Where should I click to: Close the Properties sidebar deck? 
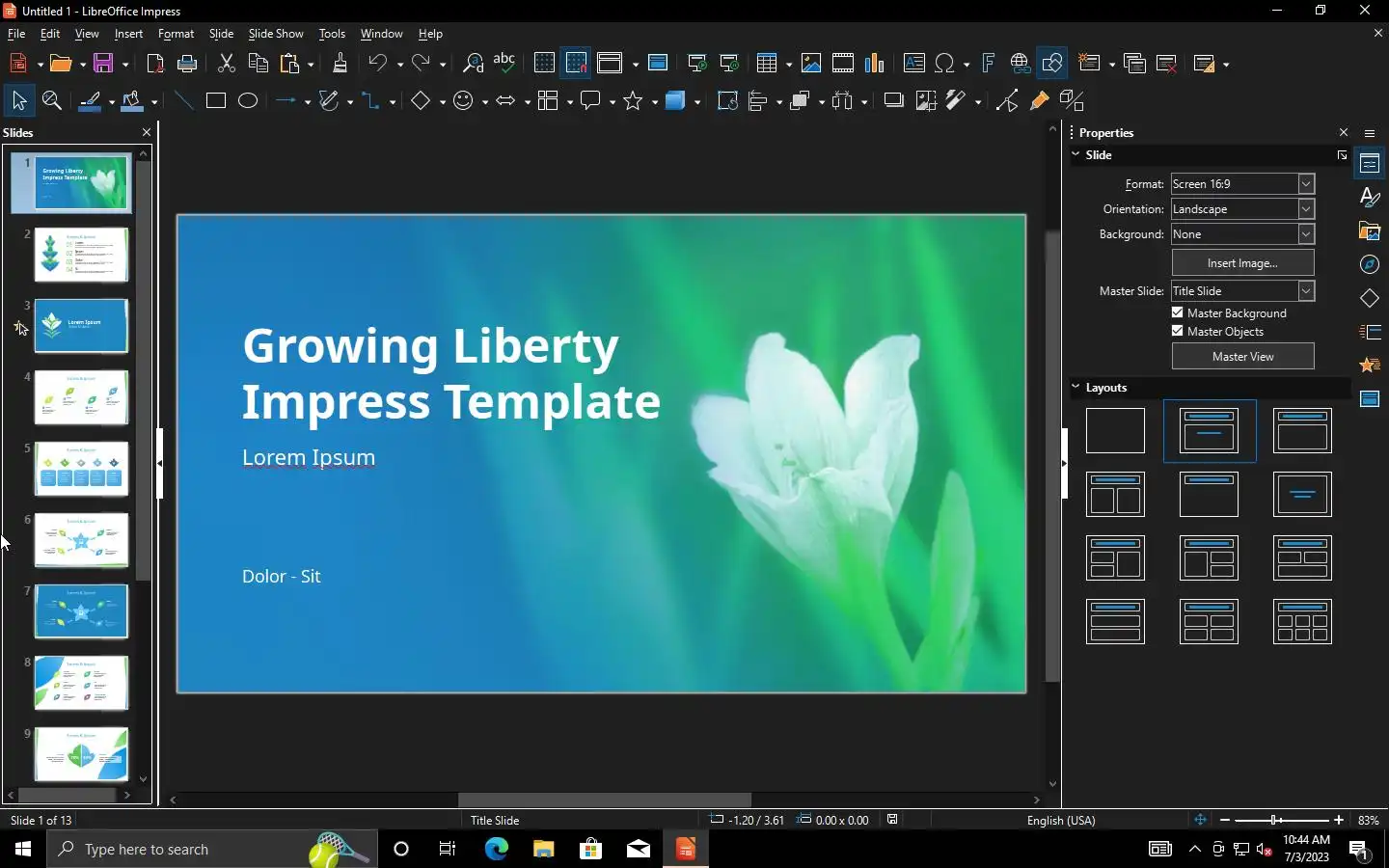[x=1344, y=132]
